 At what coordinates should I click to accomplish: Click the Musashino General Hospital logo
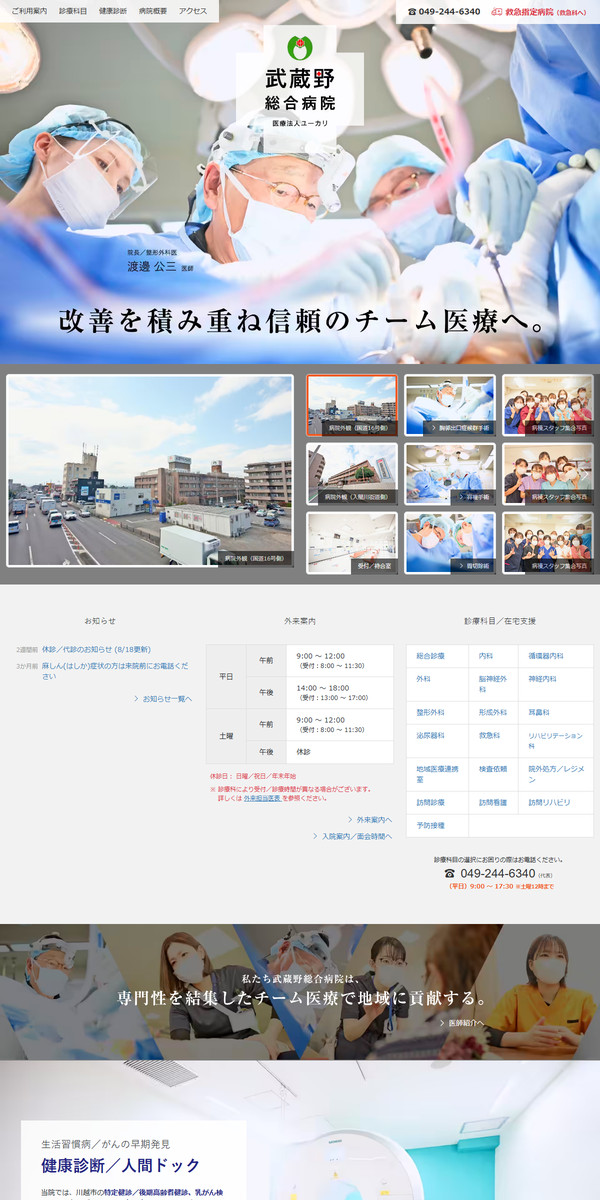click(300, 81)
